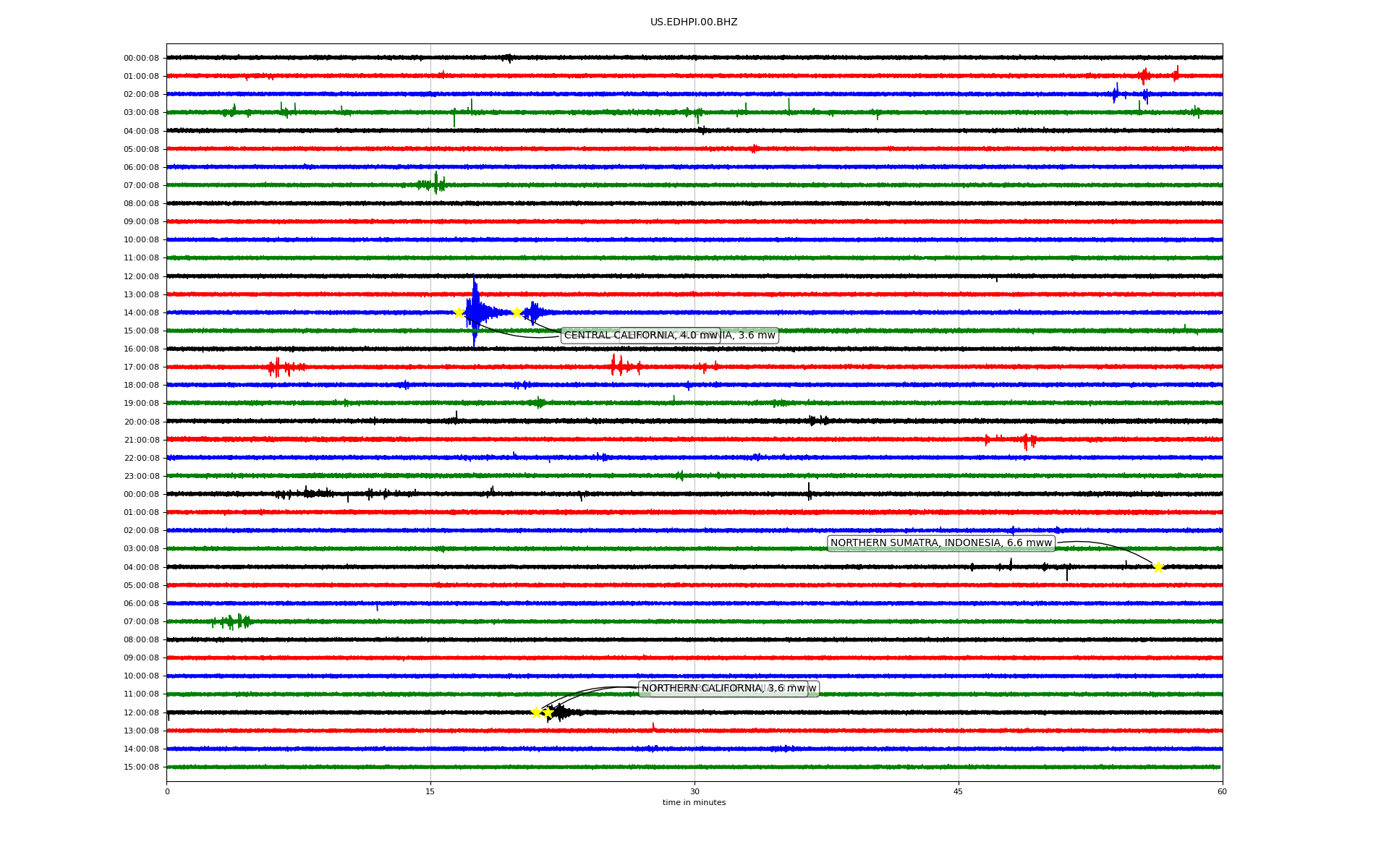Click the 15 tick label on x-axis
The height and width of the screenshot is (868, 1389).
tap(430, 791)
